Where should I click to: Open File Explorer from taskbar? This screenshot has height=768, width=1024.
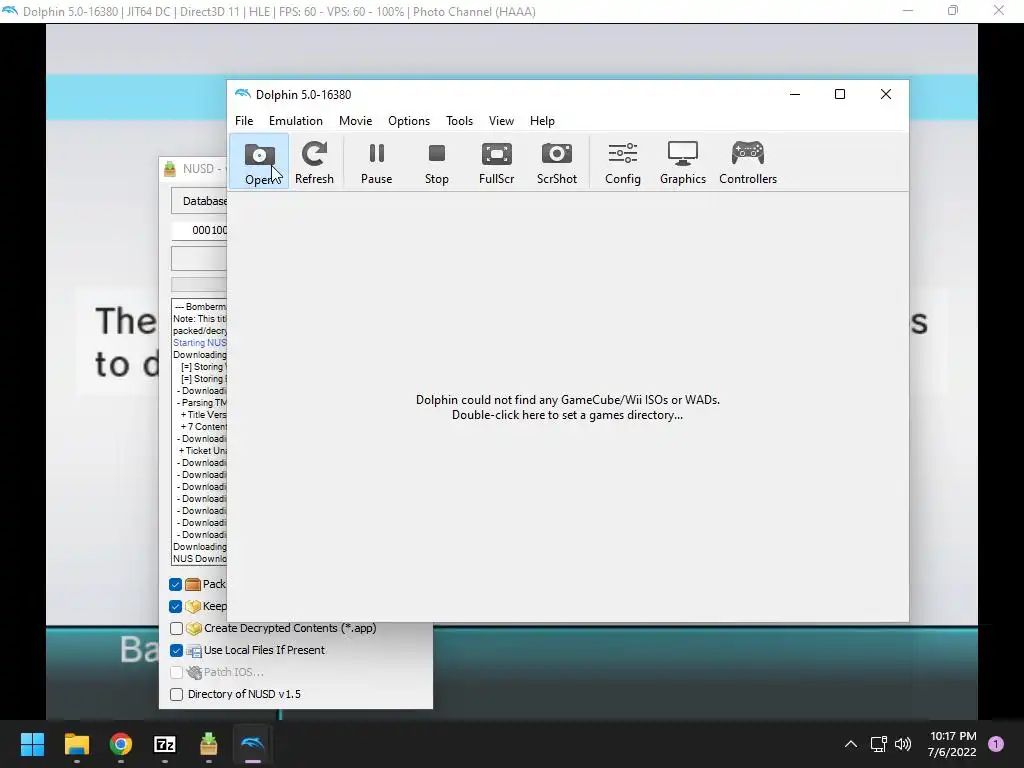pyautogui.click(x=76, y=744)
